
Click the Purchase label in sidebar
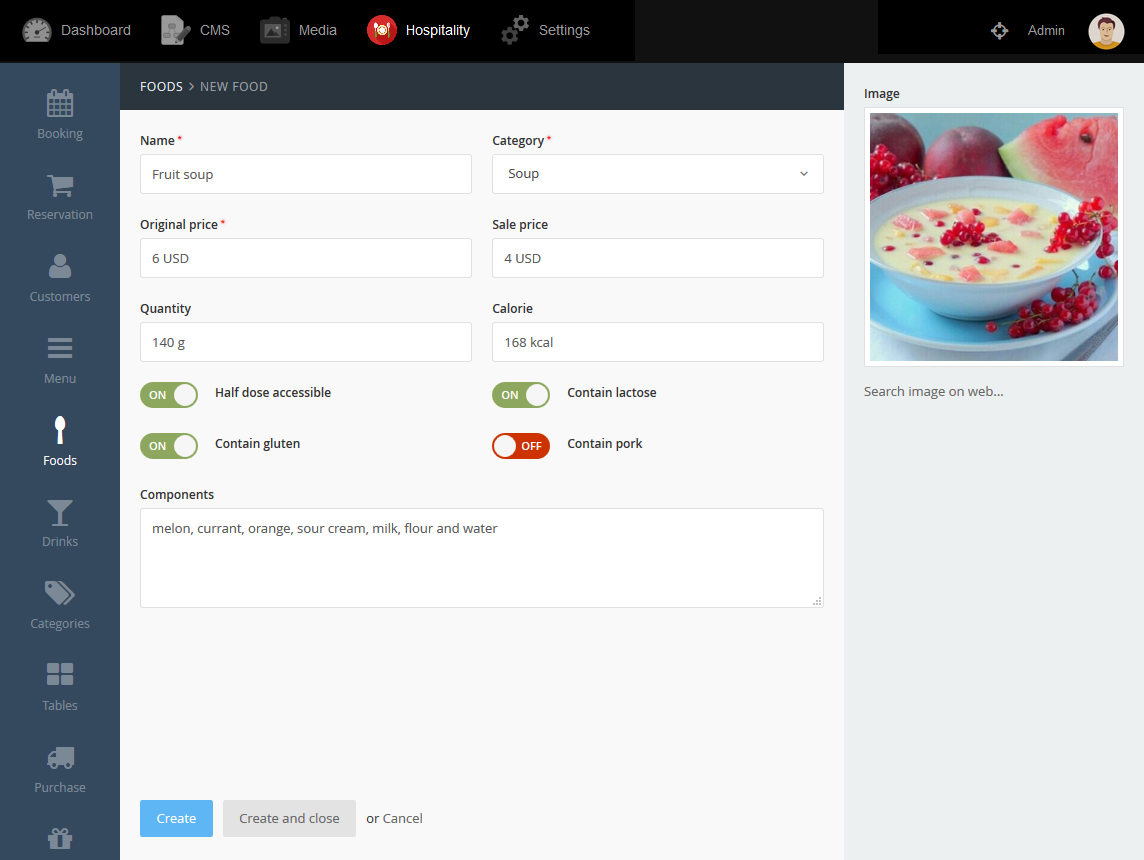(60, 787)
